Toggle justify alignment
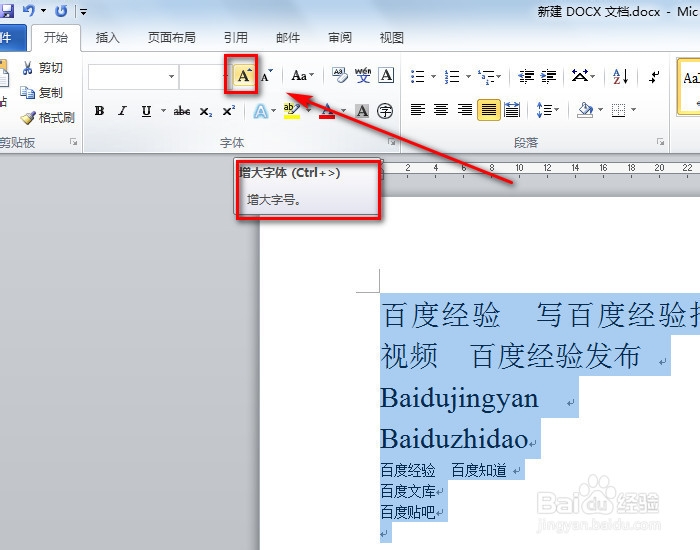Viewport: 700px width, 550px height. pos(488,109)
